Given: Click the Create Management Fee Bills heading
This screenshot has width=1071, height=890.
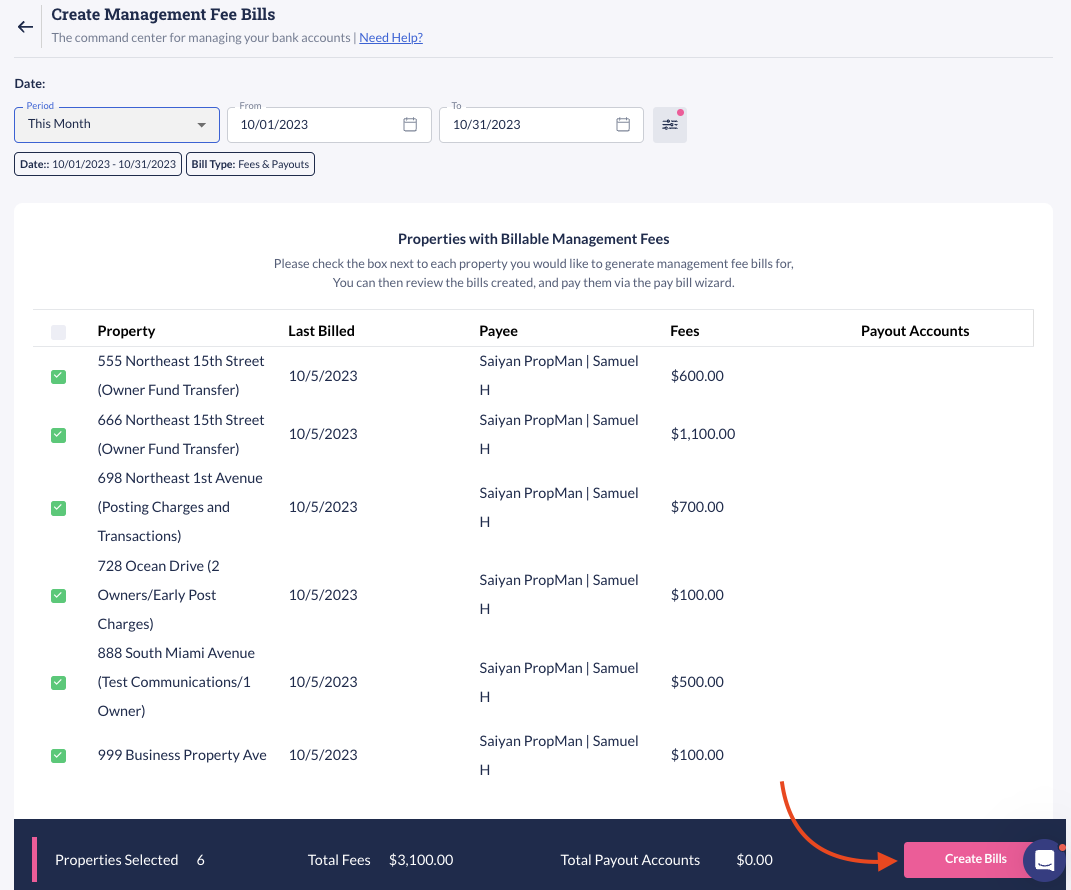Looking at the screenshot, I should pos(163,14).
